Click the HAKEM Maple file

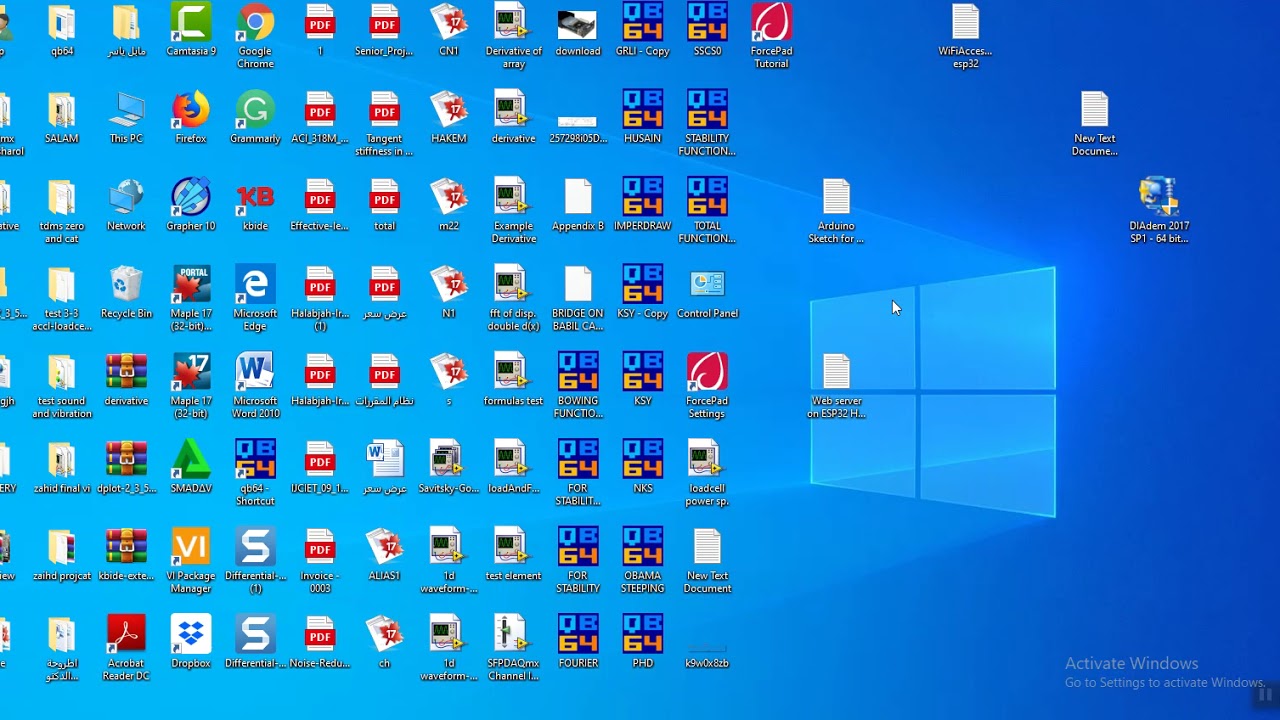coord(449,119)
